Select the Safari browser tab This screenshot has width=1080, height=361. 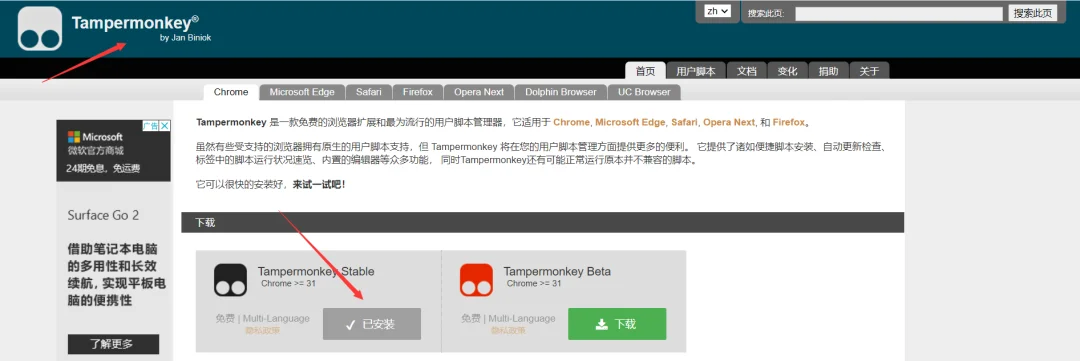[369, 92]
